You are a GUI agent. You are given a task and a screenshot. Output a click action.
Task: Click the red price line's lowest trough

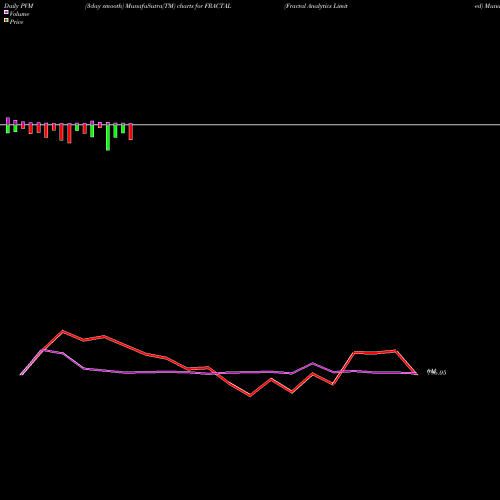(x=250, y=396)
